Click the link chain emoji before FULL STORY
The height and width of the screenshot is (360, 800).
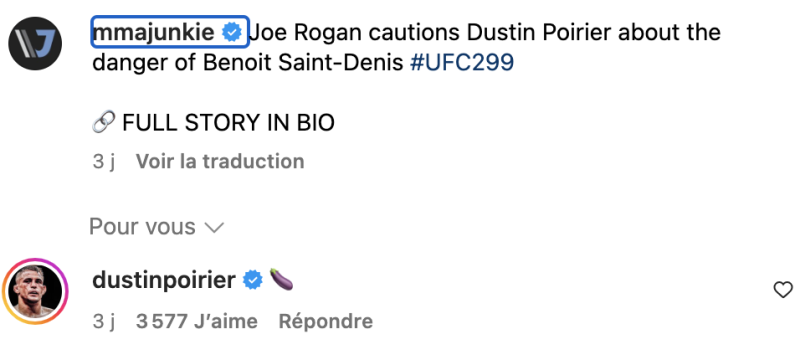(104, 122)
